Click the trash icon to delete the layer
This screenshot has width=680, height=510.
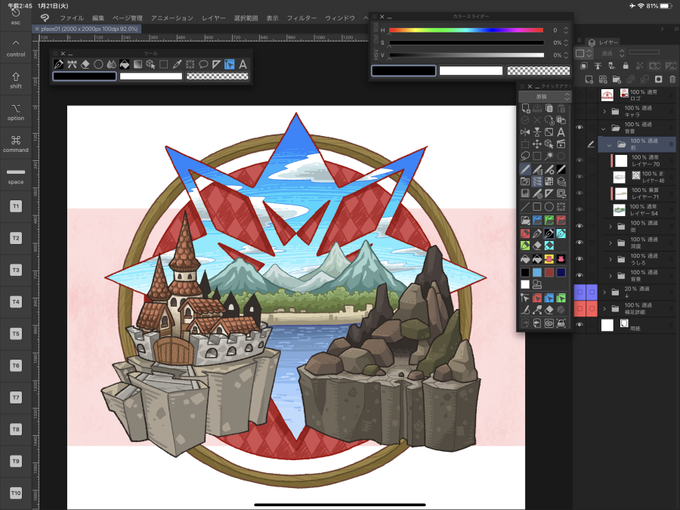click(x=673, y=79)
